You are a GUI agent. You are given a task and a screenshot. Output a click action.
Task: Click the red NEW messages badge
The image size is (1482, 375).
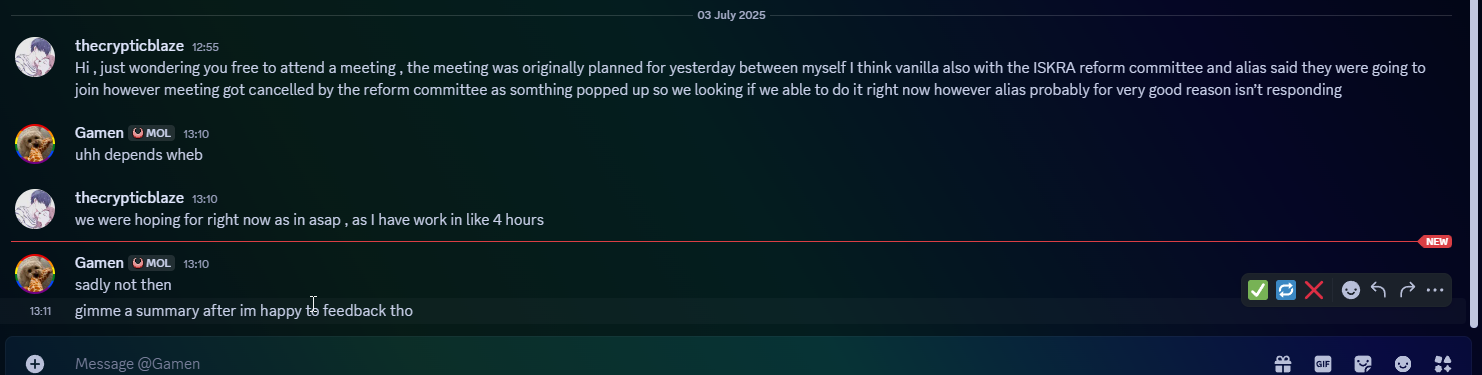tap(1436, 241)
